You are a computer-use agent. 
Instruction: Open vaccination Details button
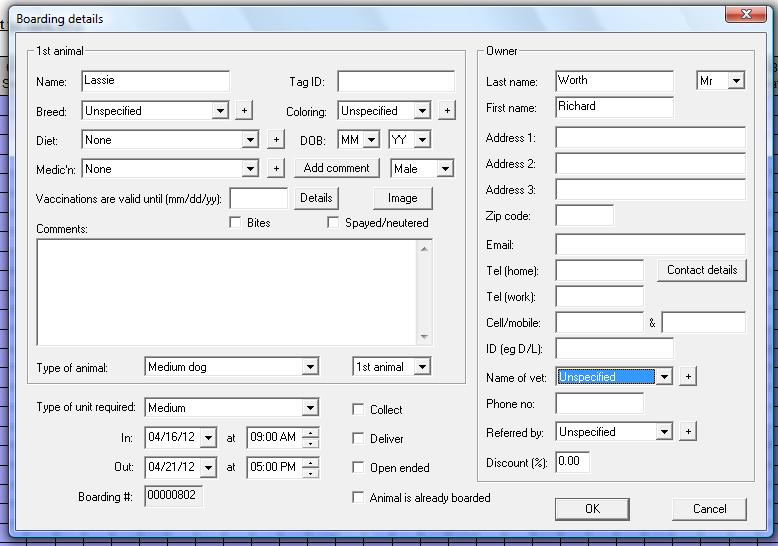point(316,198)
